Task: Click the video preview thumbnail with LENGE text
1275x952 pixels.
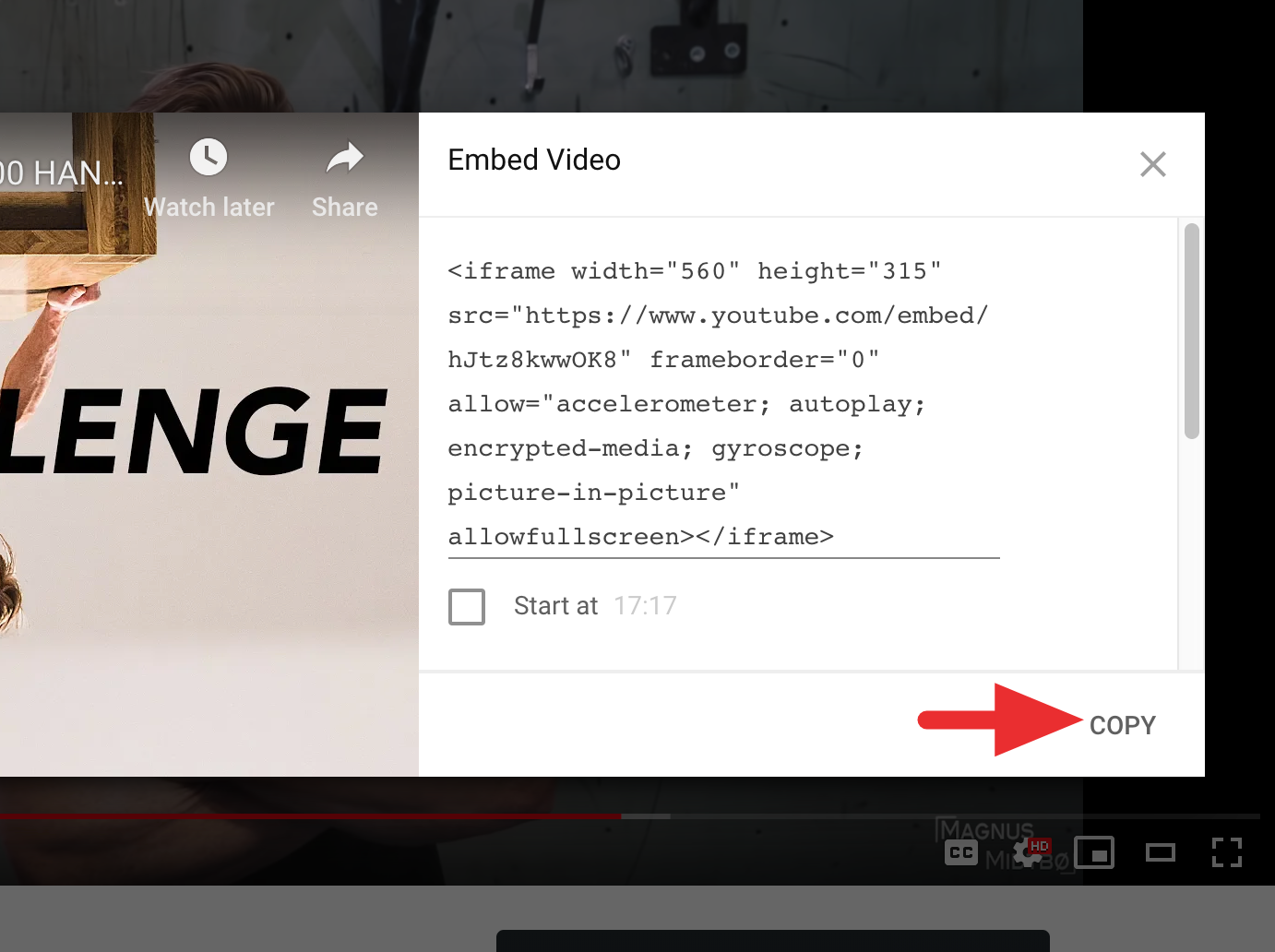Action: click(209, 445)
